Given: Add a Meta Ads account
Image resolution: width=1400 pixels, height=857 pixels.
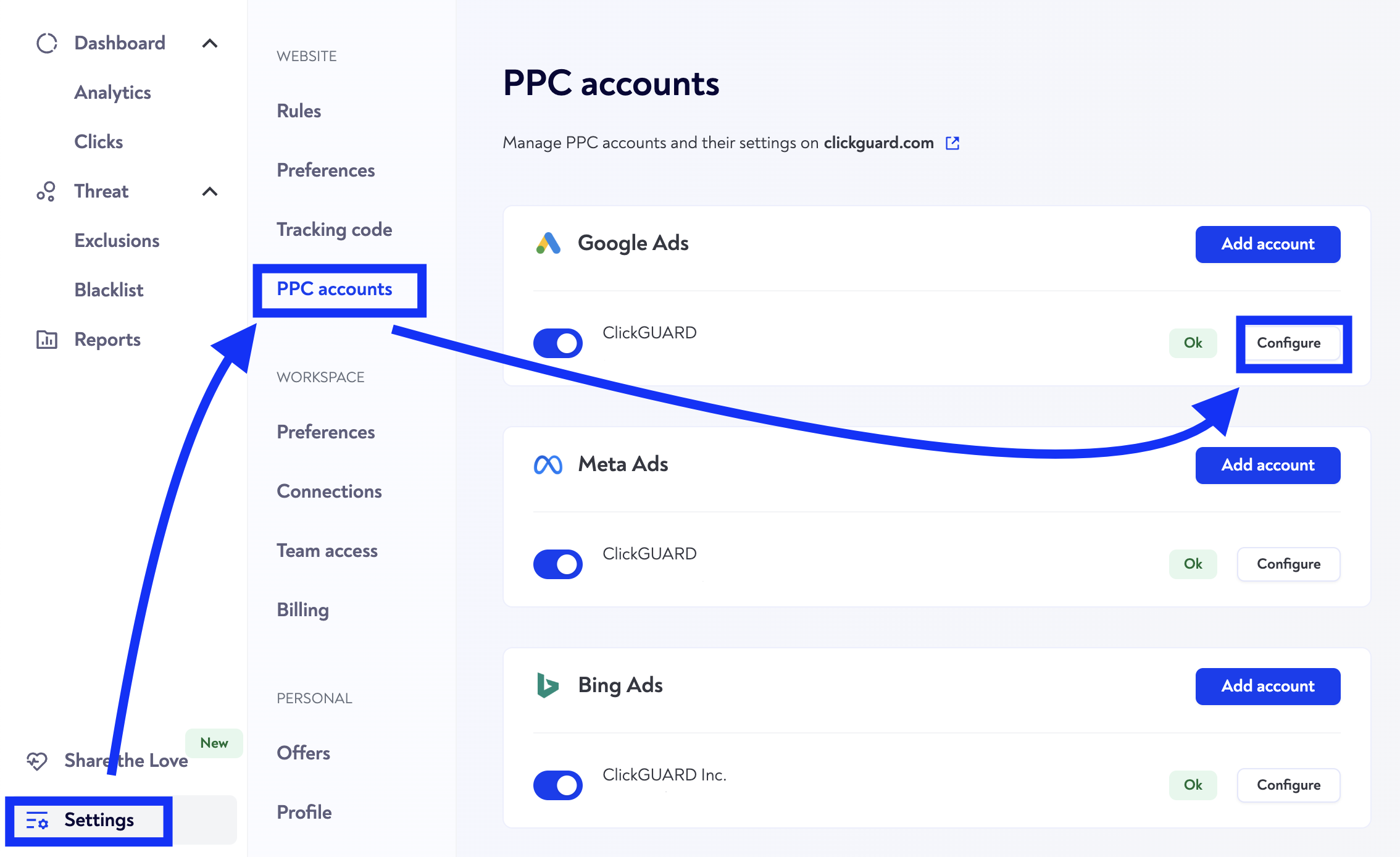Looking at the screenshot, I should click(1268, 466).
